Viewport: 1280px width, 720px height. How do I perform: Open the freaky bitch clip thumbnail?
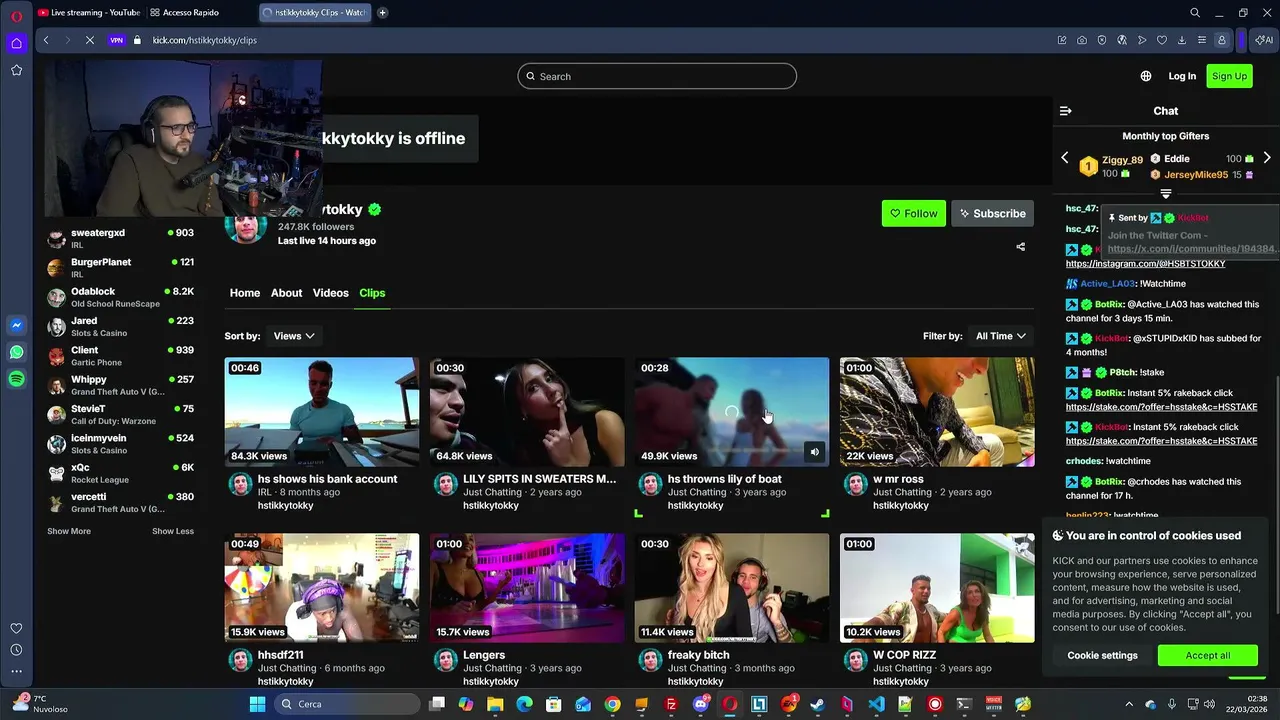[732, 588]
